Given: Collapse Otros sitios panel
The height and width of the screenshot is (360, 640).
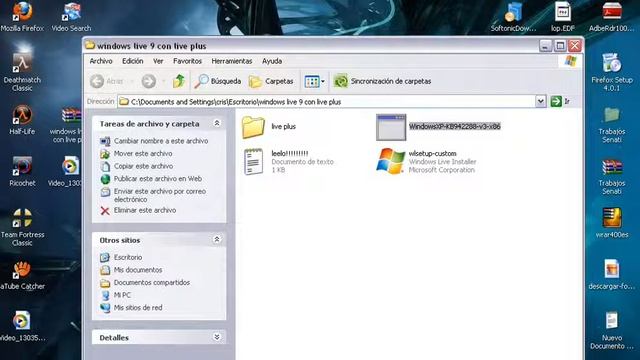Looking at the screenshot, I should pyautogui.click(x=217, y=240).
